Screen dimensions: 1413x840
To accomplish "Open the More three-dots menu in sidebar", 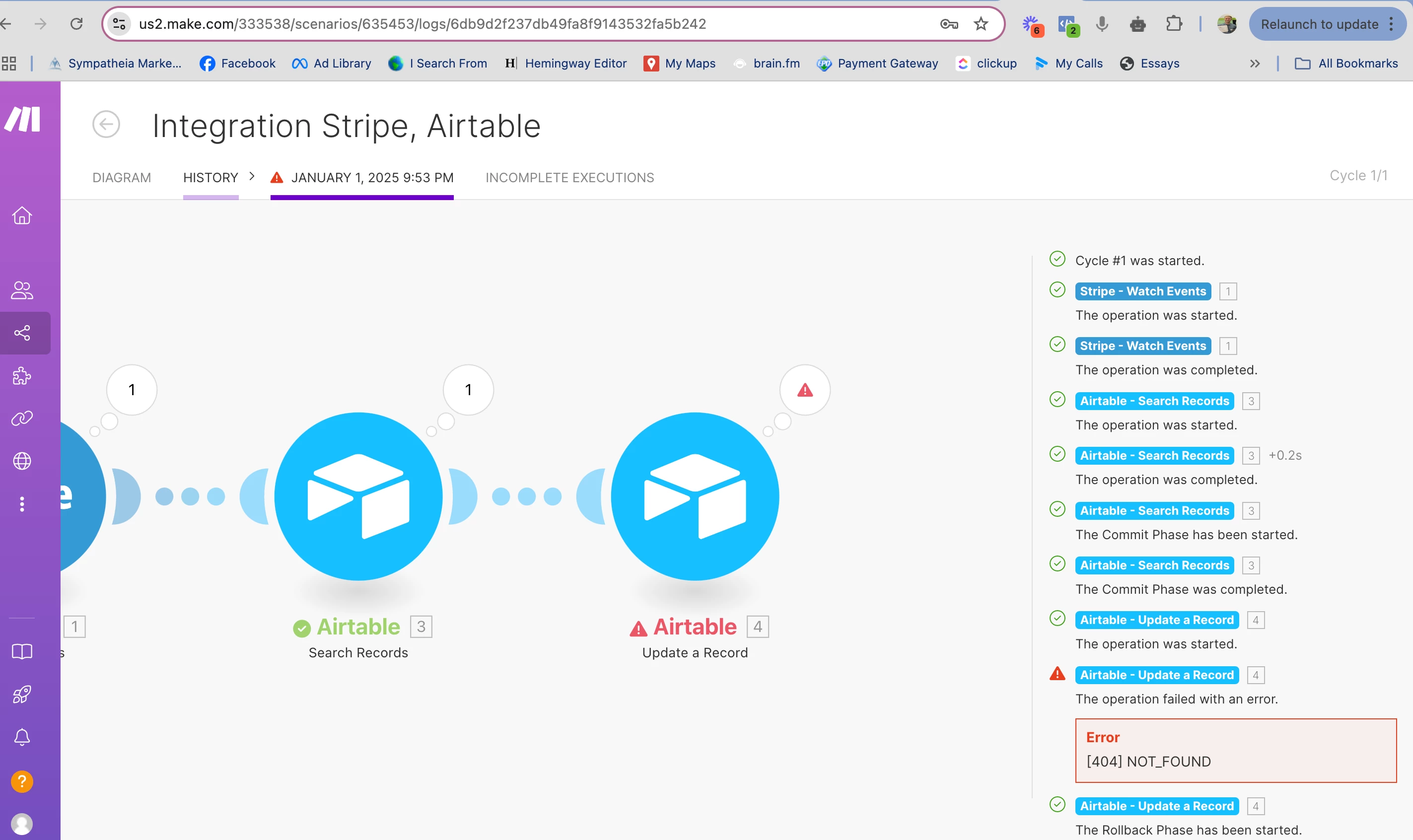I will pyautogui.click(x=22, y=504).
